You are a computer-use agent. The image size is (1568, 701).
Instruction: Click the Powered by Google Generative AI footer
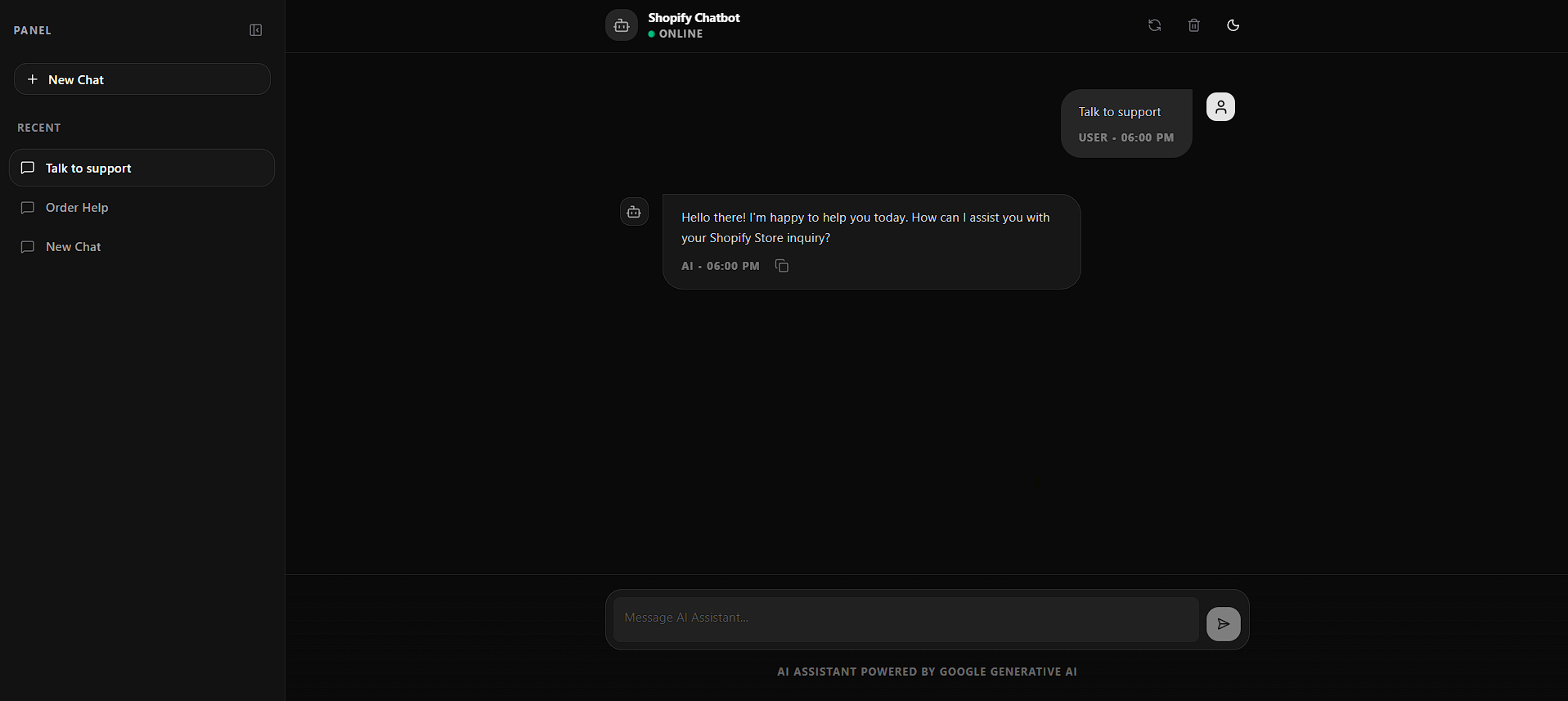tap(927, 672)
